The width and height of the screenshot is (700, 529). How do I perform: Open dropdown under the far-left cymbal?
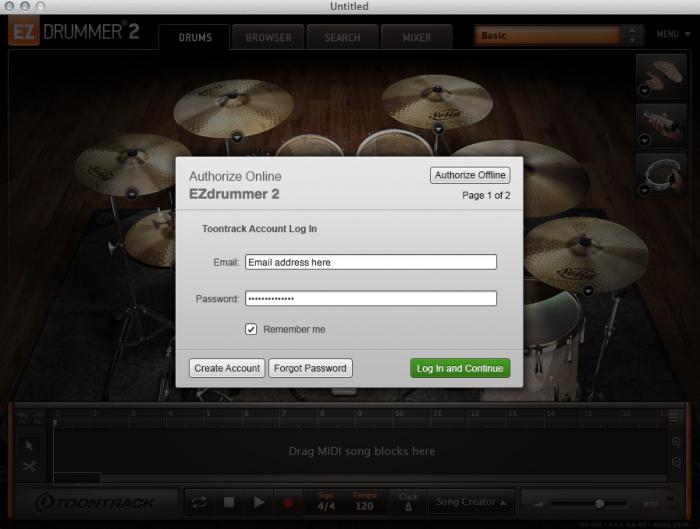click(x=132, y=194)
